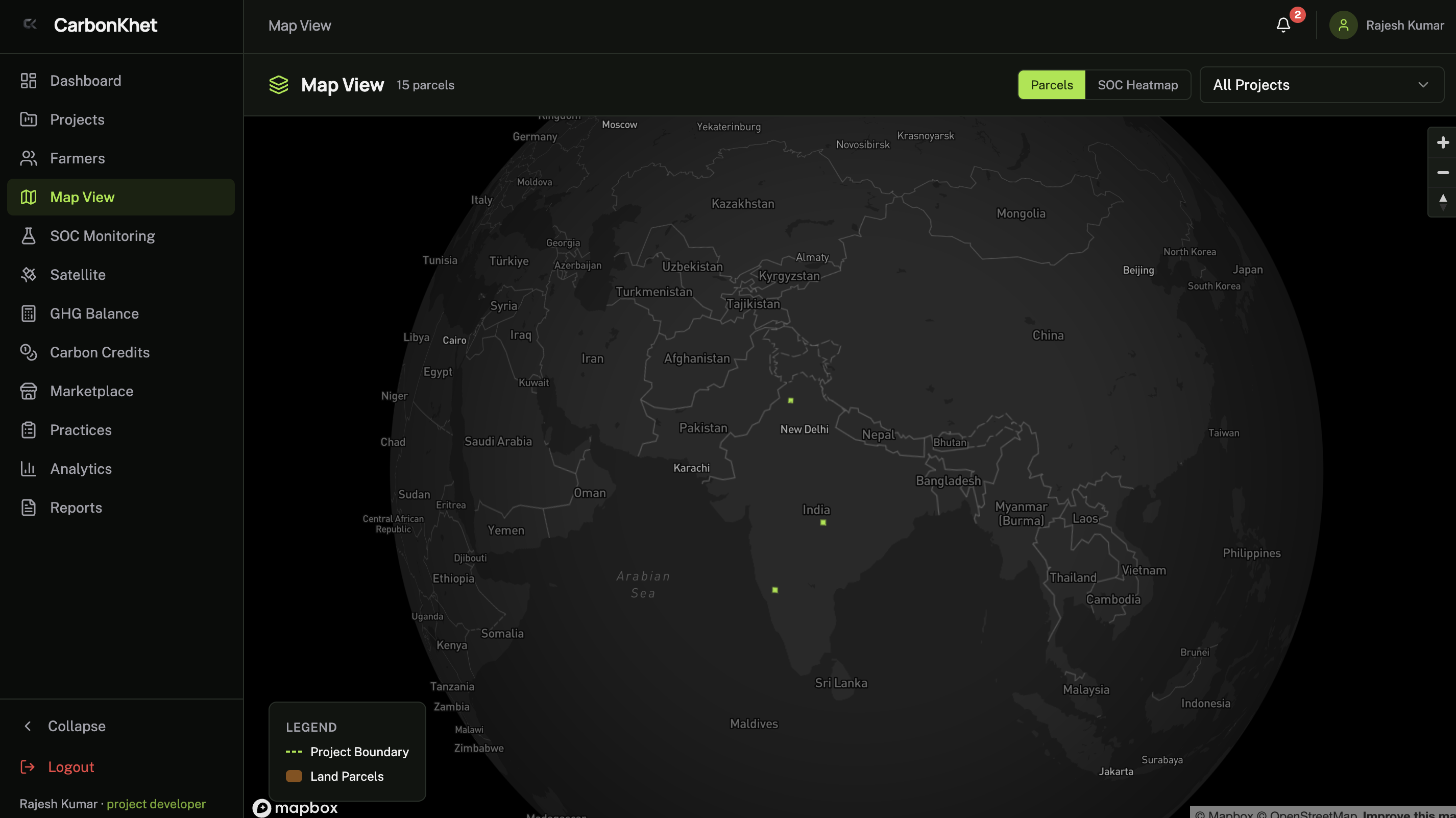Viewport: 1456px width, 818px height.
Task: Open notifications bell icon
Action: coord(1283,26)
